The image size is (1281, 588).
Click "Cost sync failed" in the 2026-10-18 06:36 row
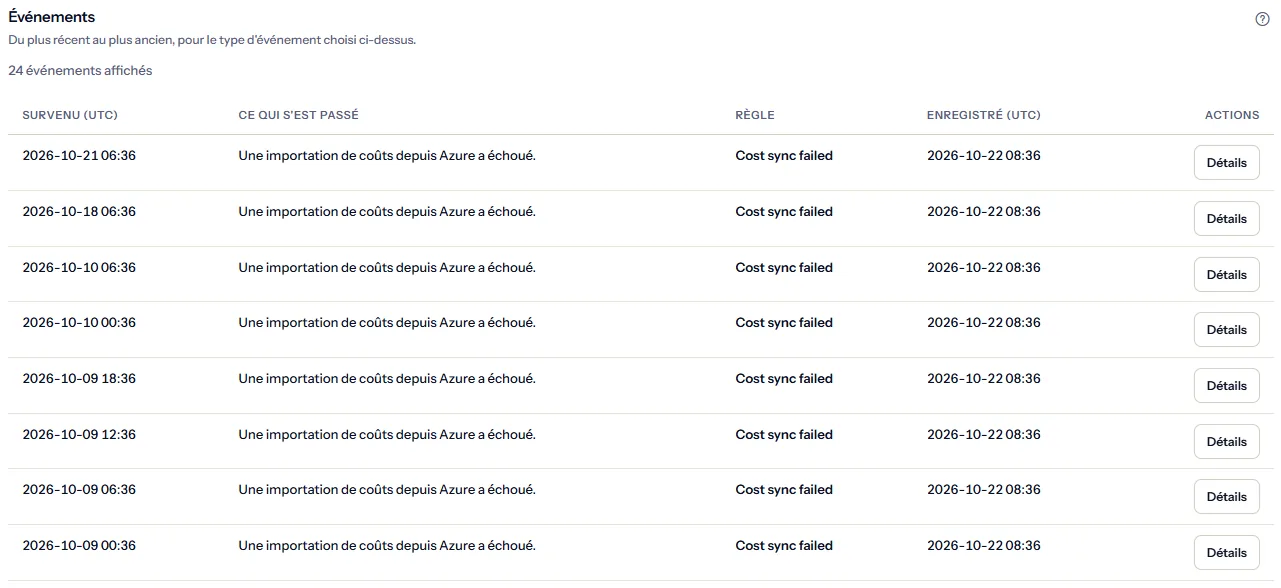[784, 212]
